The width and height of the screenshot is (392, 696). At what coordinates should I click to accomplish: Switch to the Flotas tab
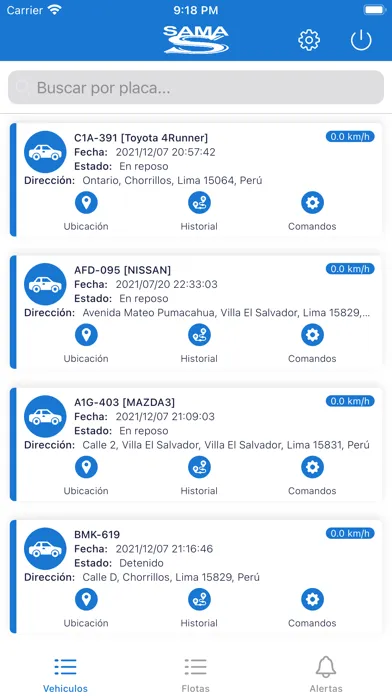pyautogui.click(x=196, y=675)
